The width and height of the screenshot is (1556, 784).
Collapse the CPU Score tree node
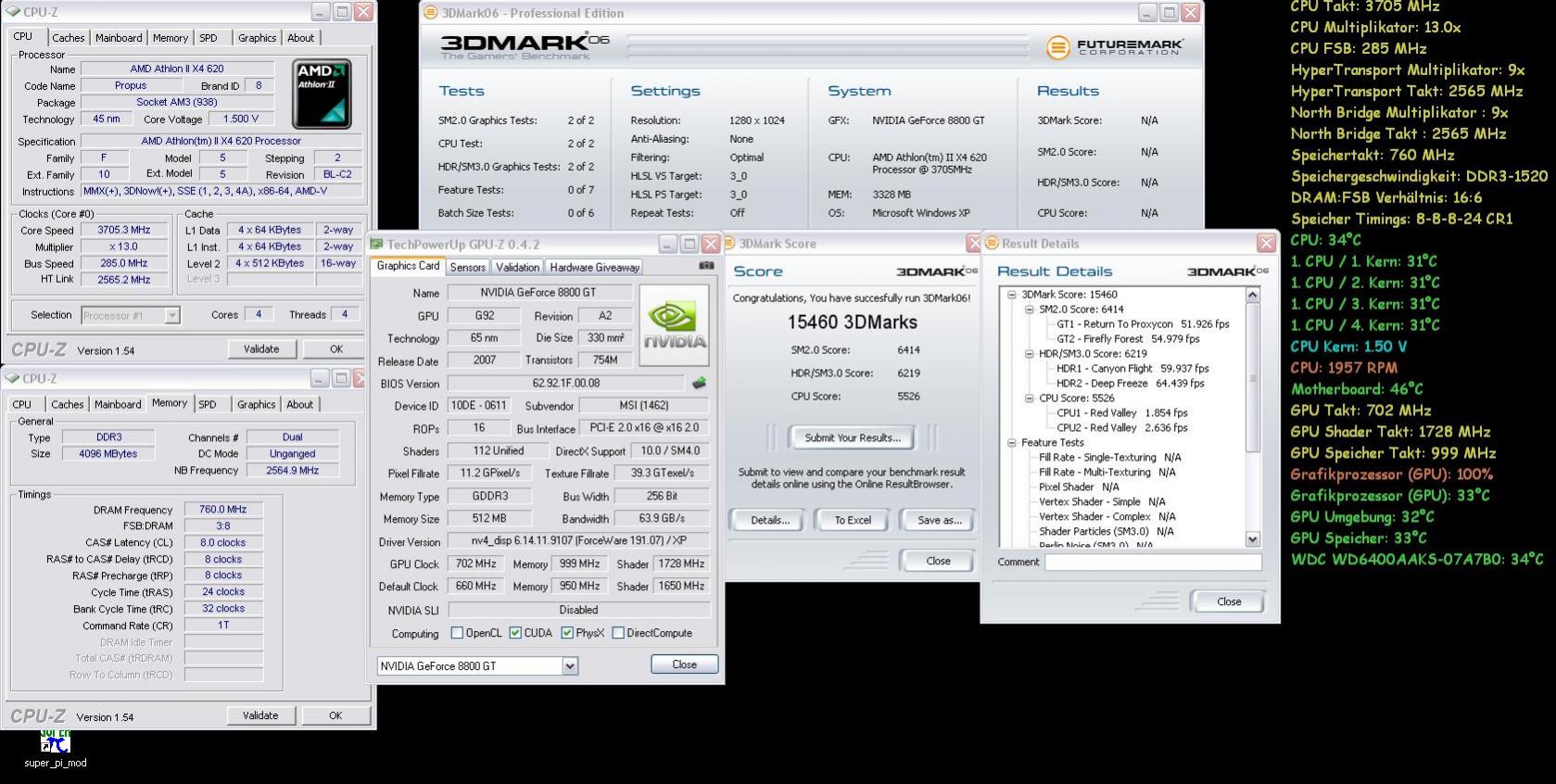(x=1029, y=398)
